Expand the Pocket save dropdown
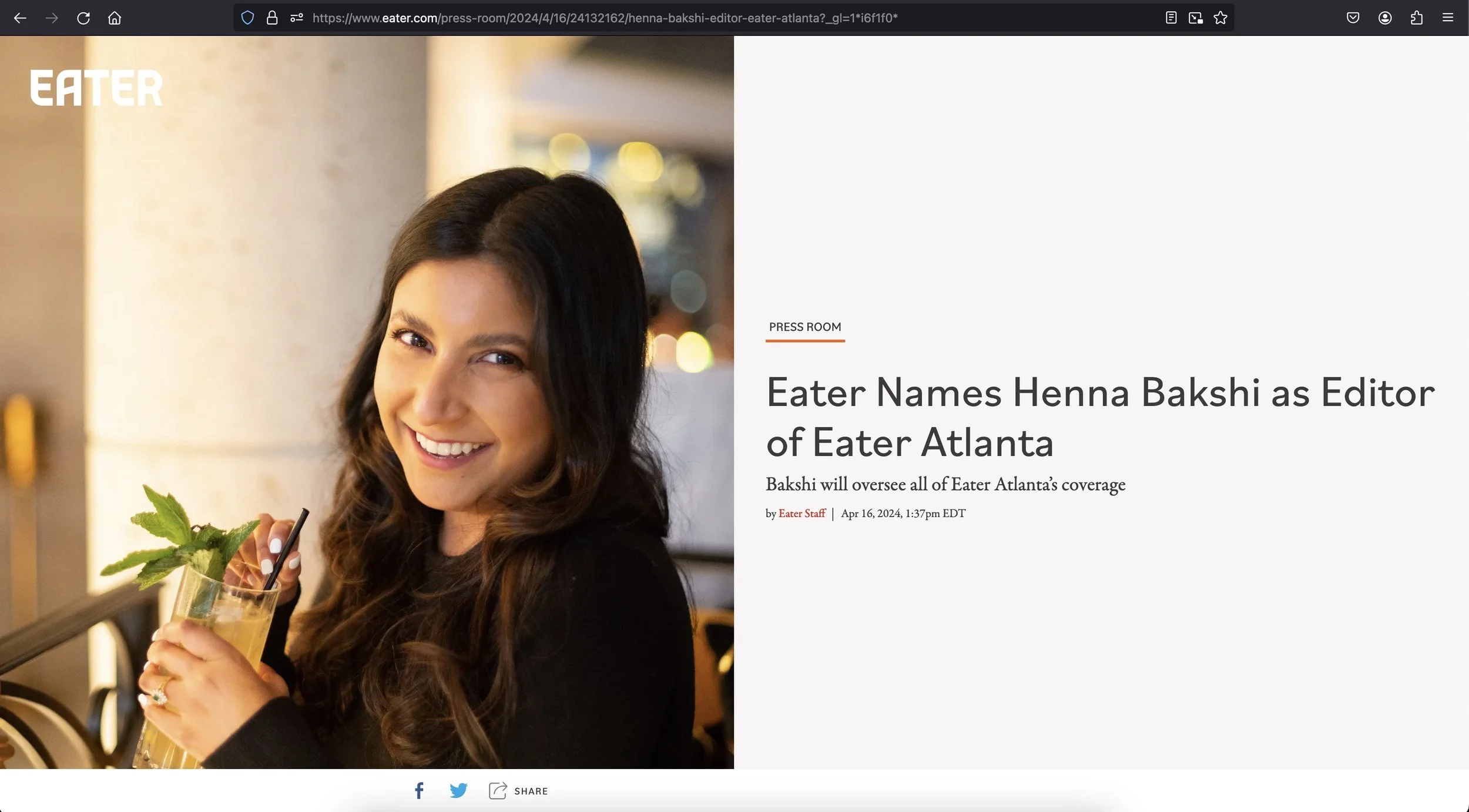 click(1353, 18)
